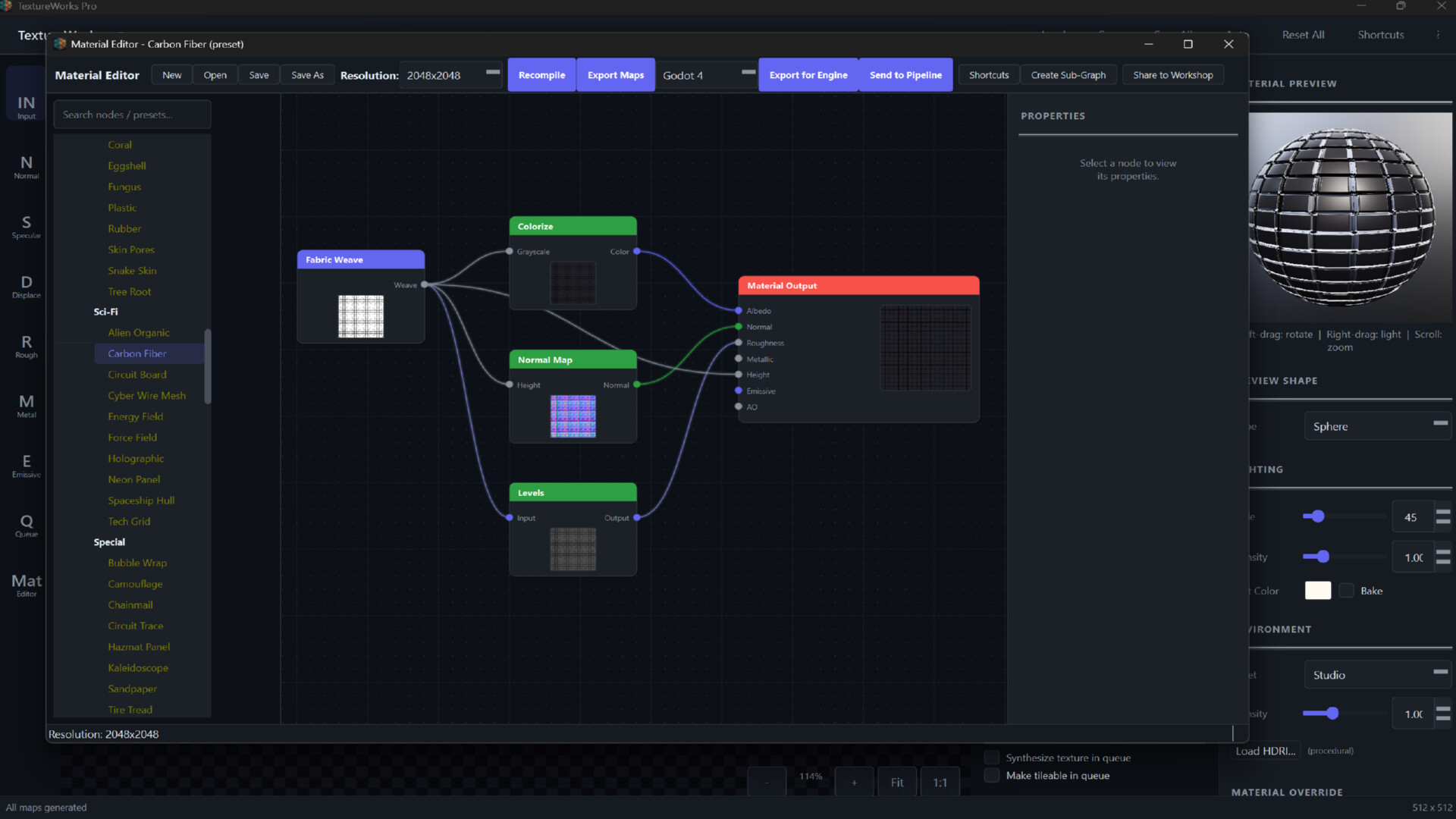1456x819 pixels.
Task: Open the Rough map sidebar icon
Action: point(26,347)
